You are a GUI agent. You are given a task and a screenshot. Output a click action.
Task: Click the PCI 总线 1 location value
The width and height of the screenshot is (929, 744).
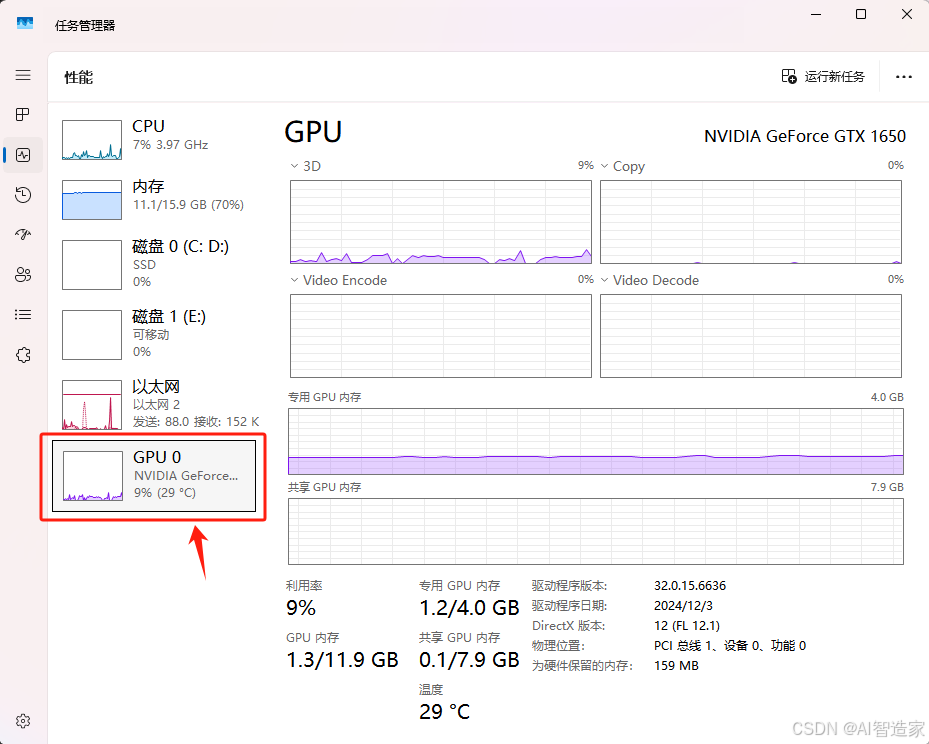click(x=730, y=646)
